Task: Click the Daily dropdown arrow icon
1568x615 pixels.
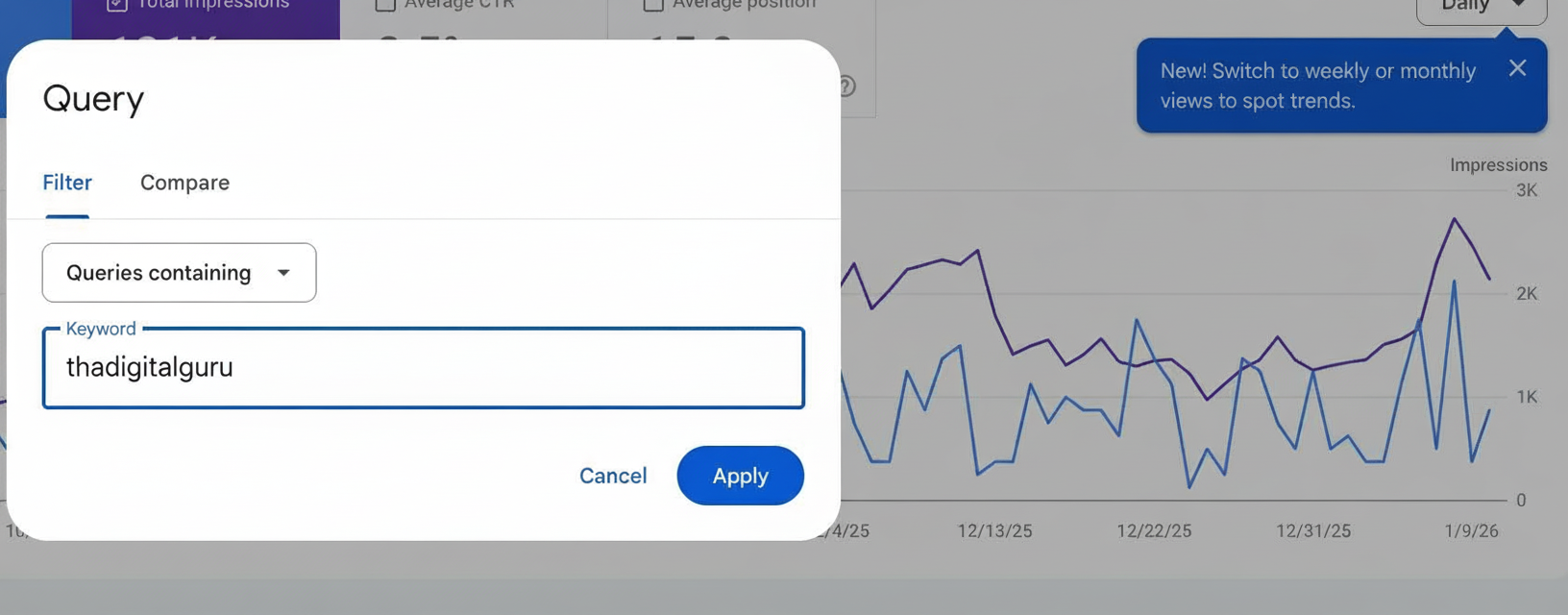Action: [1521, 4]
